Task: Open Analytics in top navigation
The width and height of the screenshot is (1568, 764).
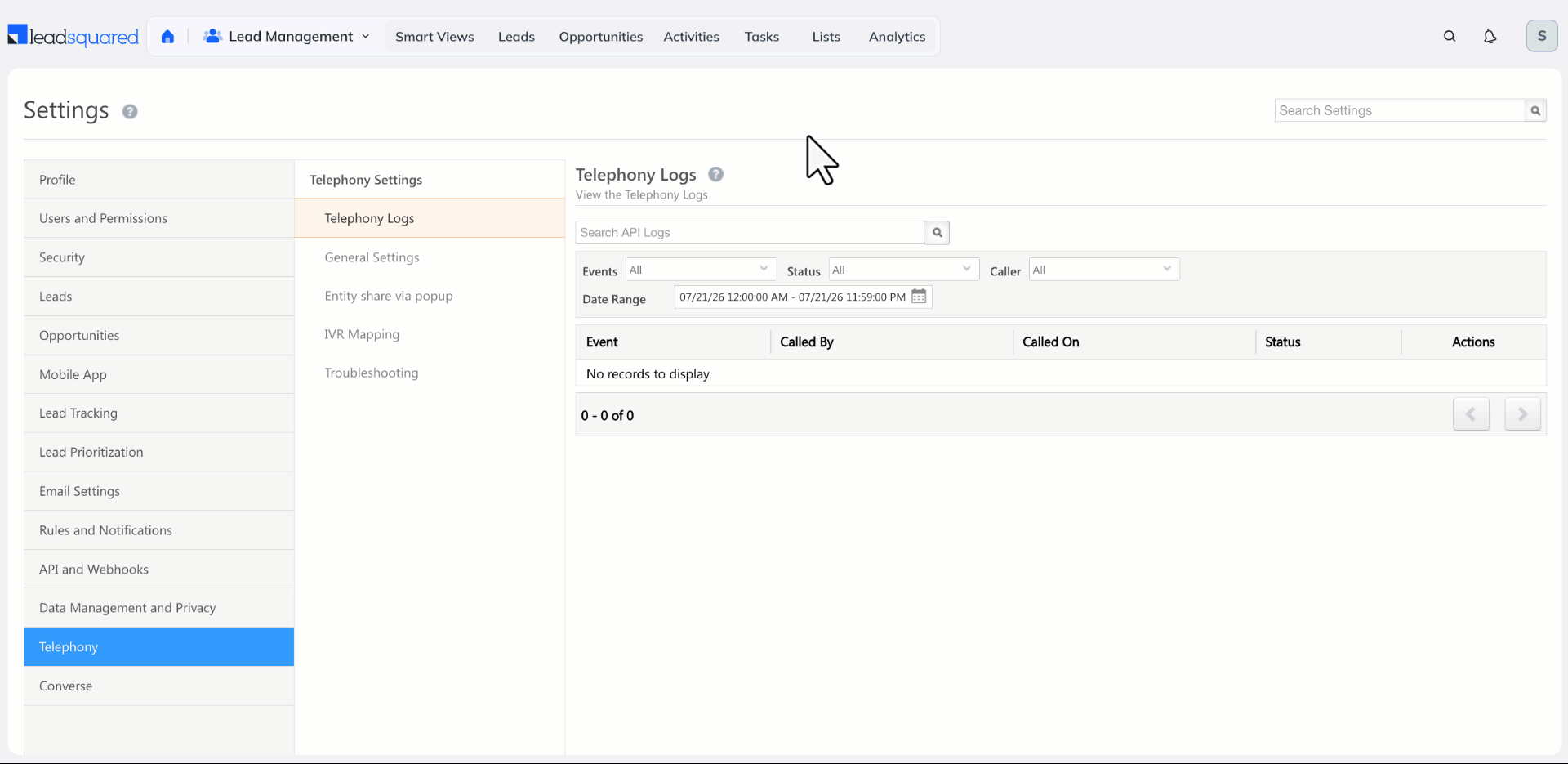Action: 897,37
